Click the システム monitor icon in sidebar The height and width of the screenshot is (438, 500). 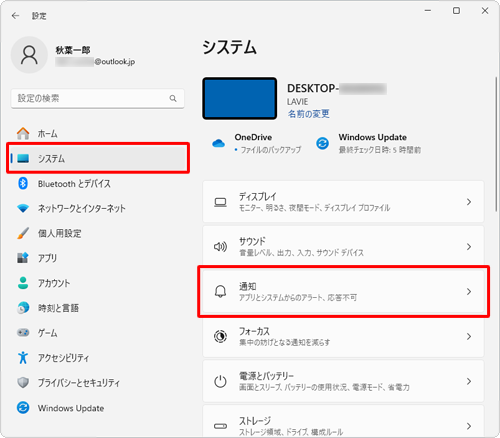[23, 158]
